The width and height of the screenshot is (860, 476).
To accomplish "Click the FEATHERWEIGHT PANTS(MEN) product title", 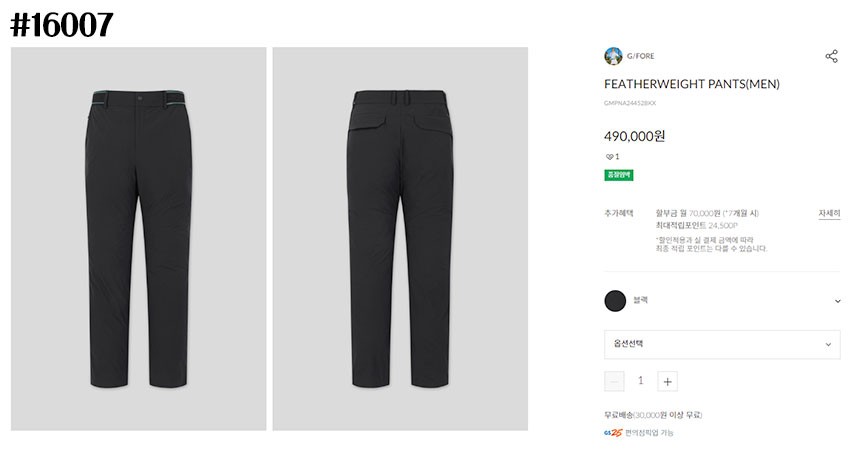I will click(692, 84).
